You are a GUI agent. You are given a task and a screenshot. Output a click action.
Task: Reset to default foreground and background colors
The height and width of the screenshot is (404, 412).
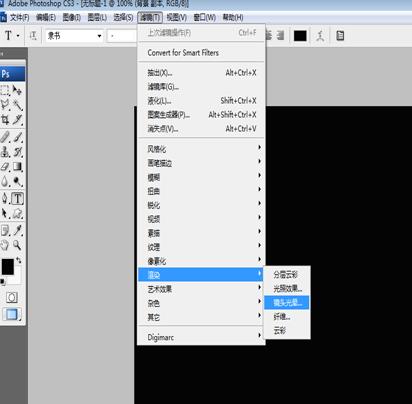(3, 282)
